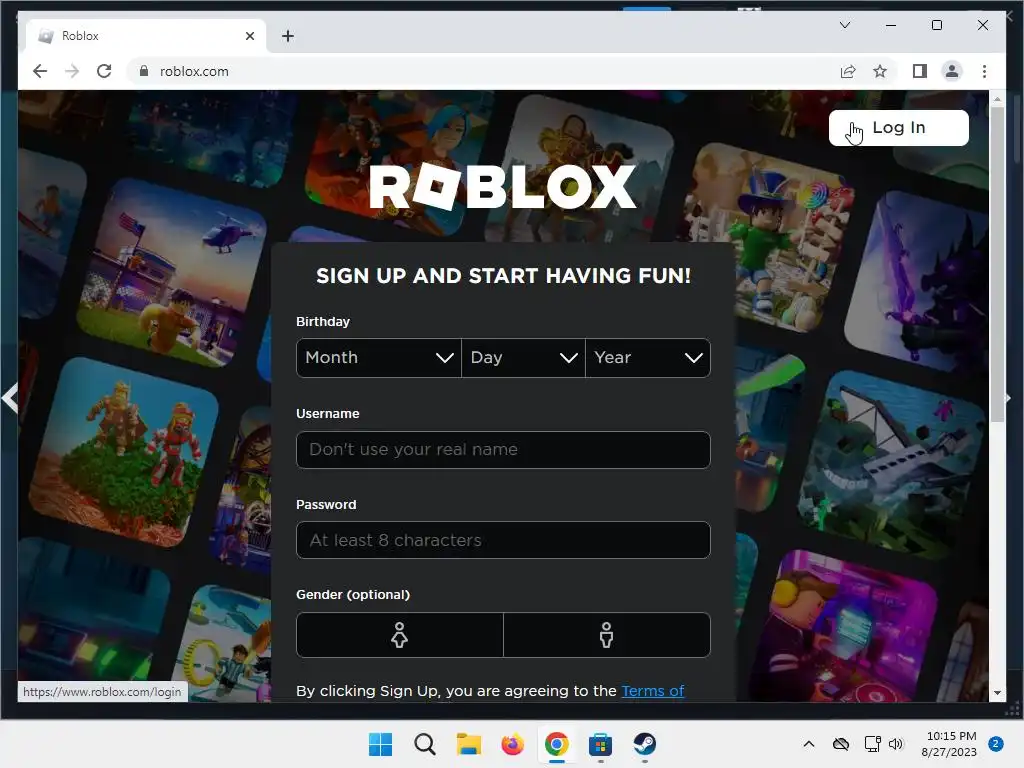Screen dimensions: 1024x768
Task: Minimize the Chrome window
Action: coord(891,25)
